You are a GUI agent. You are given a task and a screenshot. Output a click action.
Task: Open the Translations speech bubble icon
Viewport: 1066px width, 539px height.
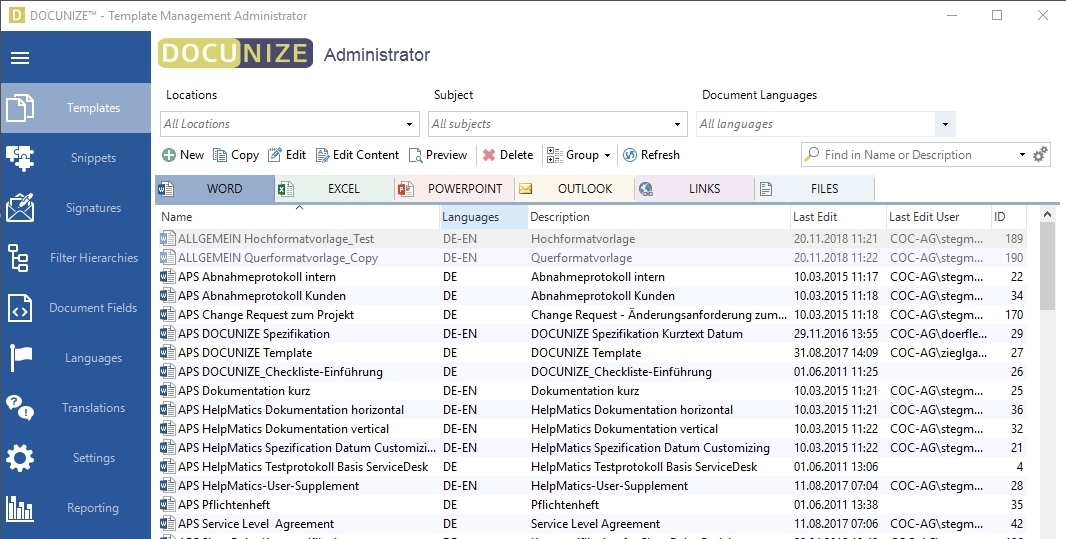tap(20, 408)
